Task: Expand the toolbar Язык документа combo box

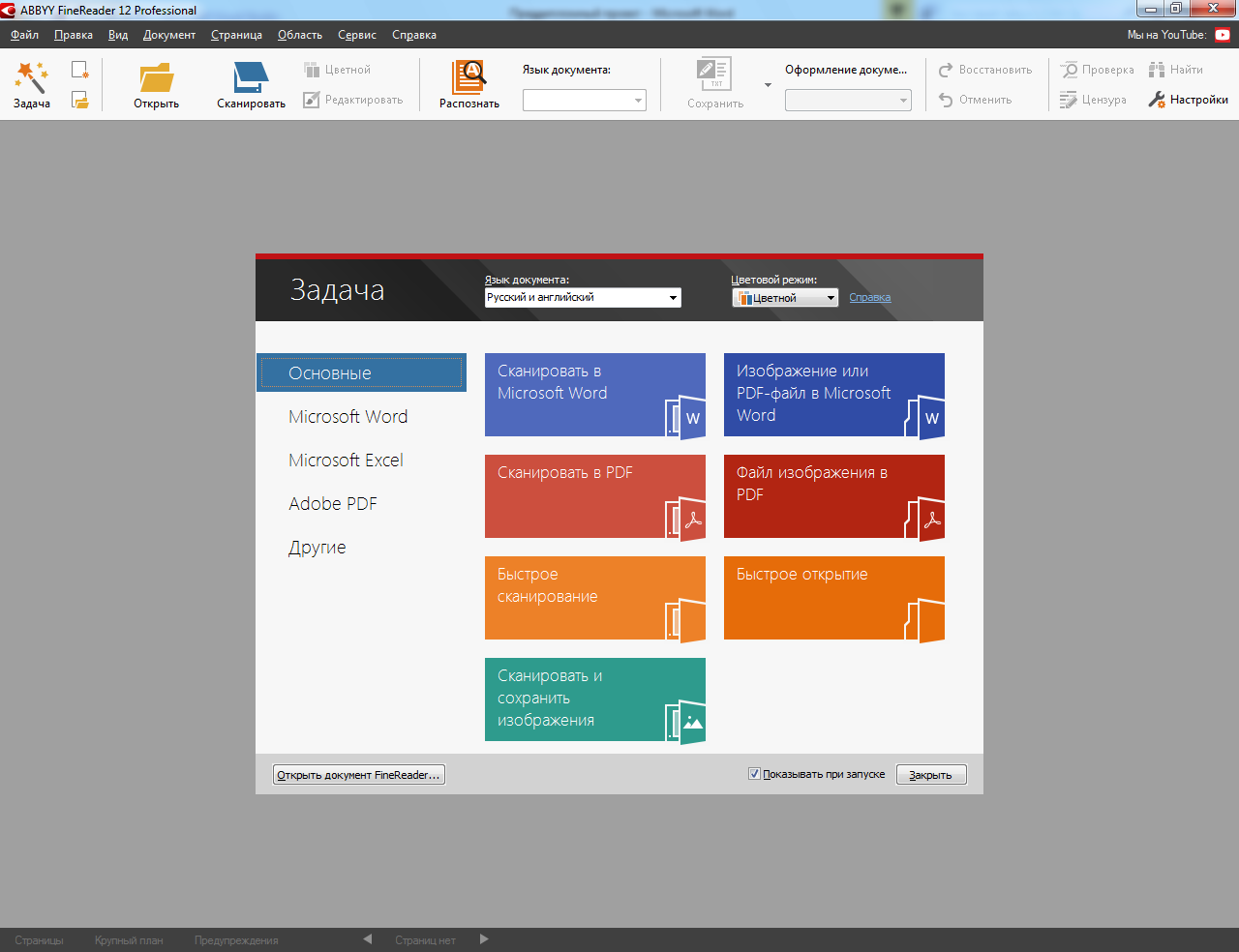Action: tap(585, 100)
